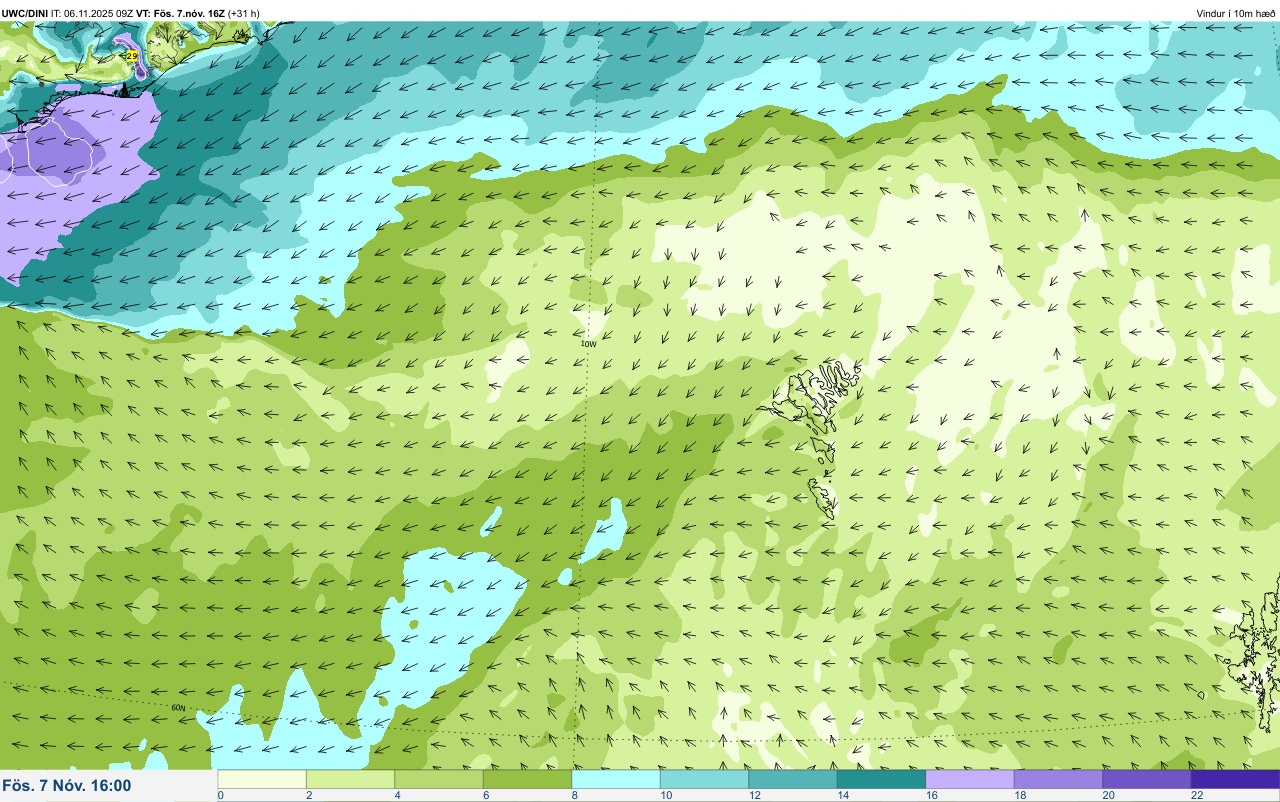Click the 8–10 pale cyan legend swatch
The height and width of the screenshot is (802, 1280).
coord(616,779)
